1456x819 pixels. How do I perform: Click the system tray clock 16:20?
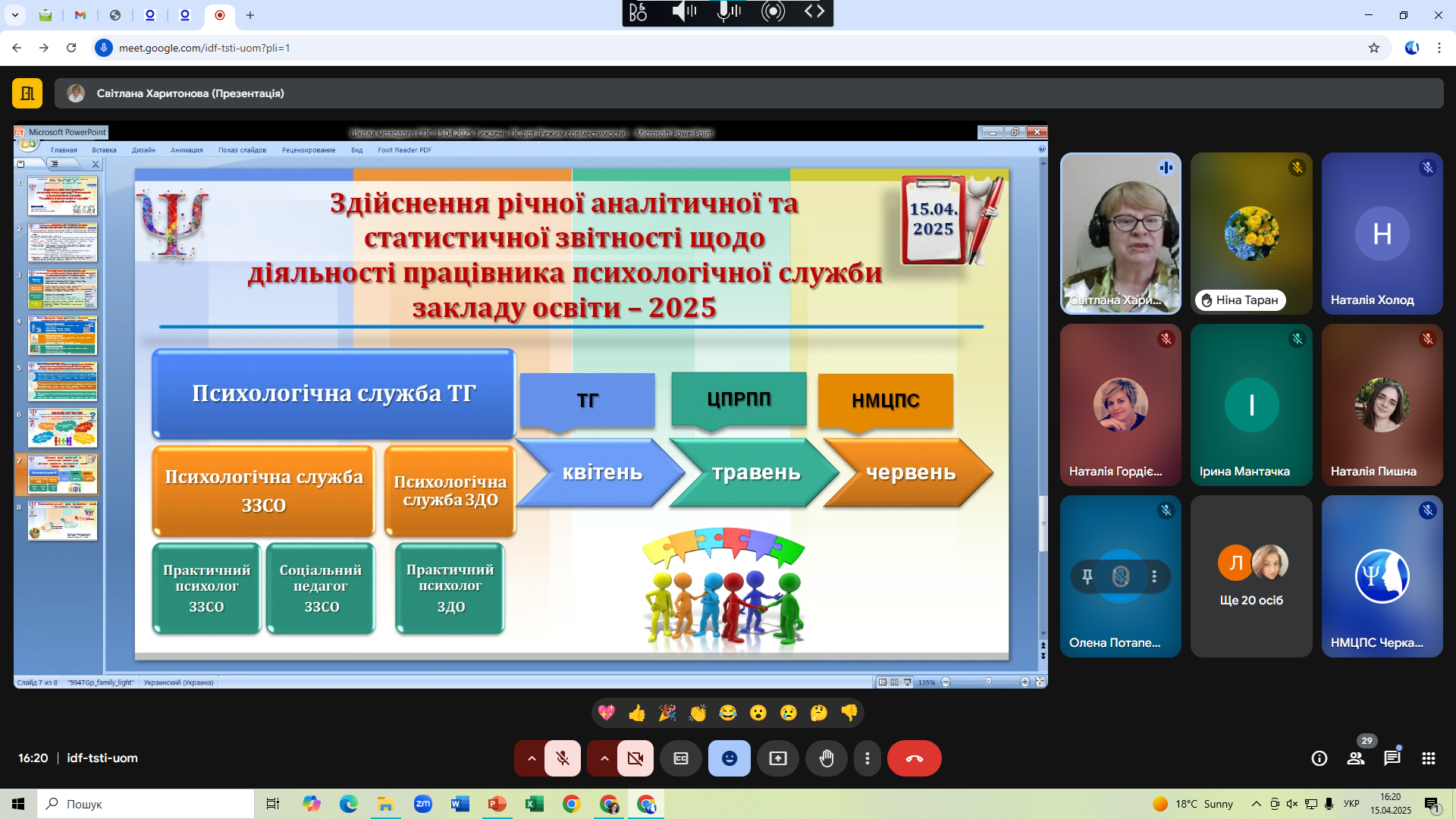pyautogui.click(x=1391, y=804)
